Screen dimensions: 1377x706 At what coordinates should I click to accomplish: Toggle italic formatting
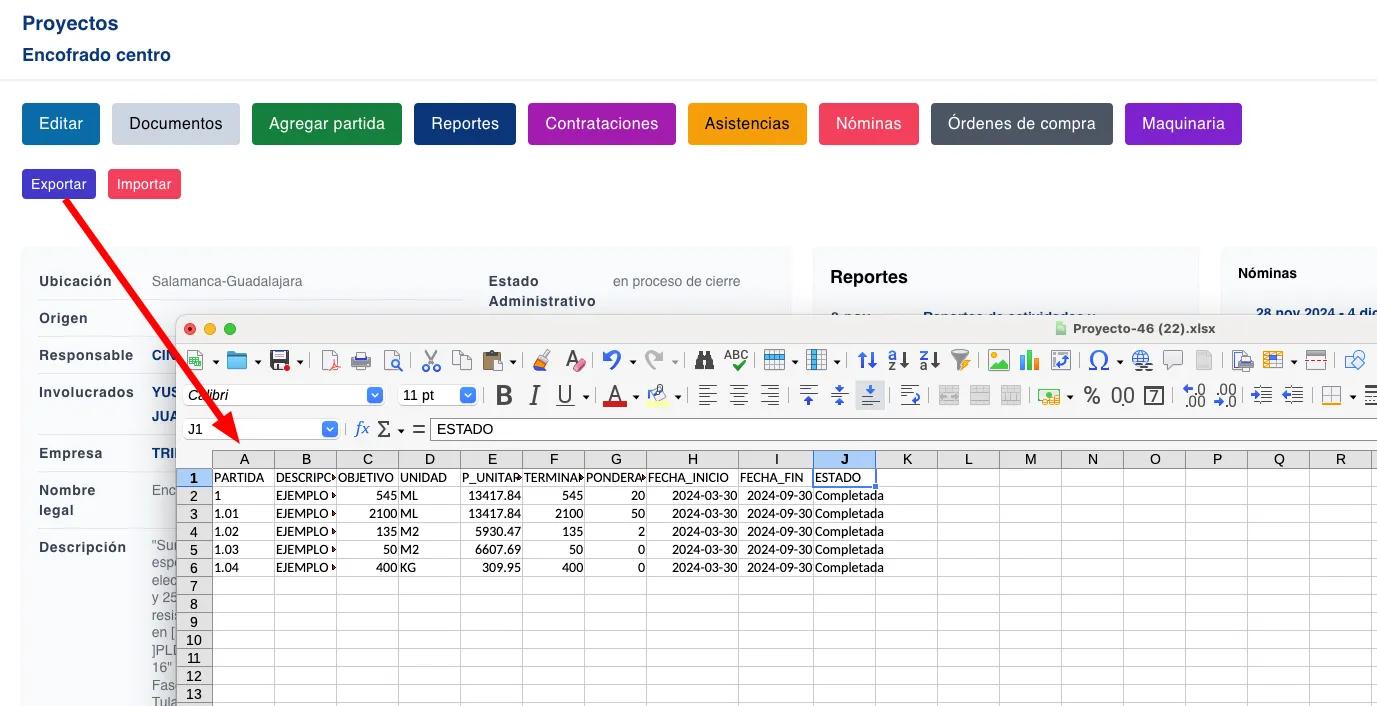point(534,396)
